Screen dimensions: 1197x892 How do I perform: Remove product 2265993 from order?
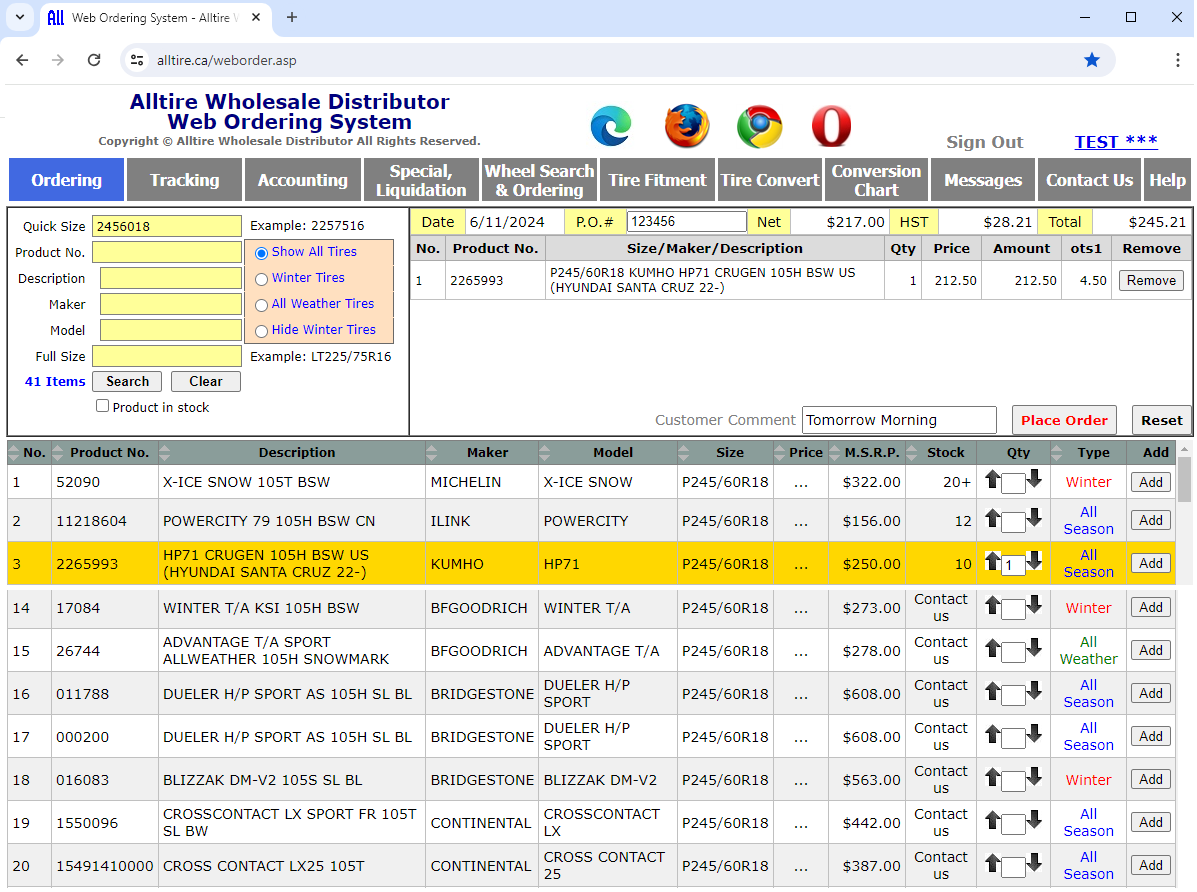pyautogui.click(x=1151, y=280)
